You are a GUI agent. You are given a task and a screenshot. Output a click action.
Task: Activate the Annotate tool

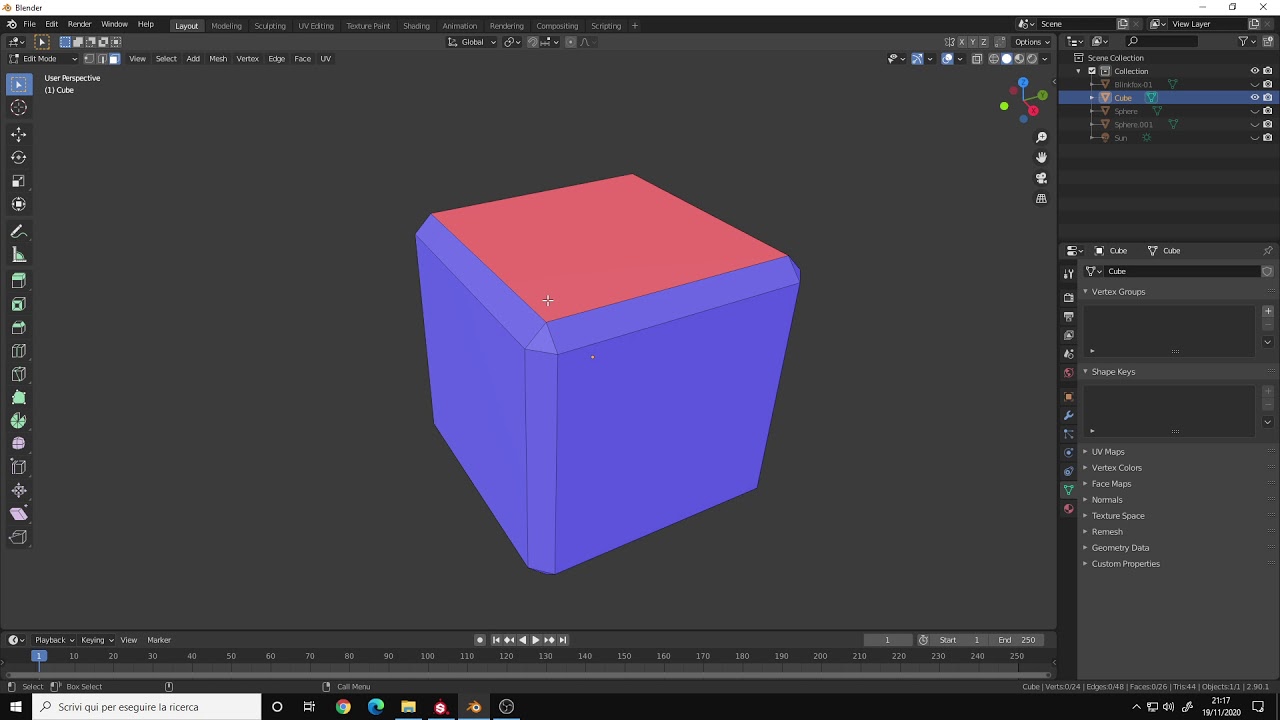(x=18, y=231)
